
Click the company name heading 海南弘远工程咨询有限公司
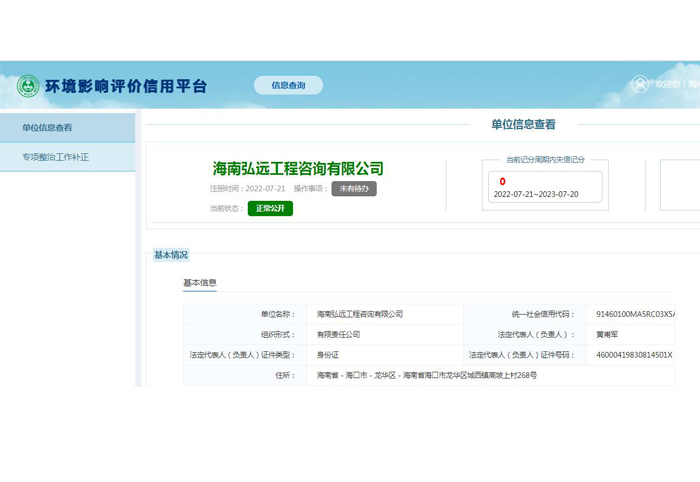point(298,169)
